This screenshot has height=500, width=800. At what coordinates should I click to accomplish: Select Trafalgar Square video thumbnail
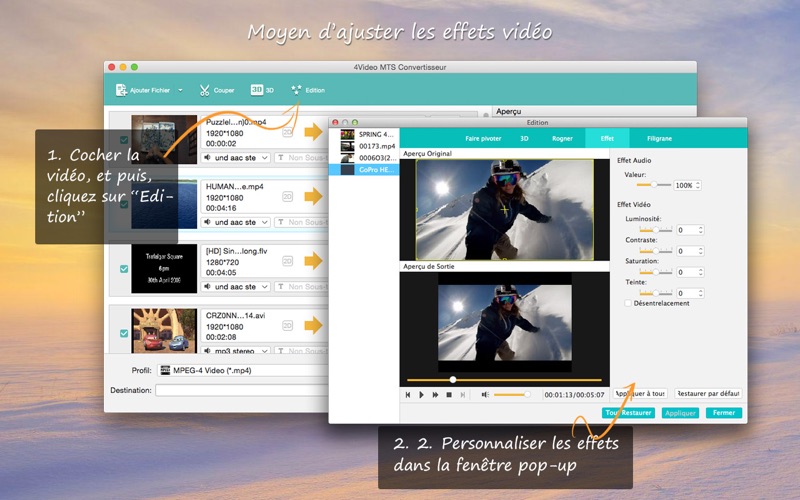[x=164, y=268]
